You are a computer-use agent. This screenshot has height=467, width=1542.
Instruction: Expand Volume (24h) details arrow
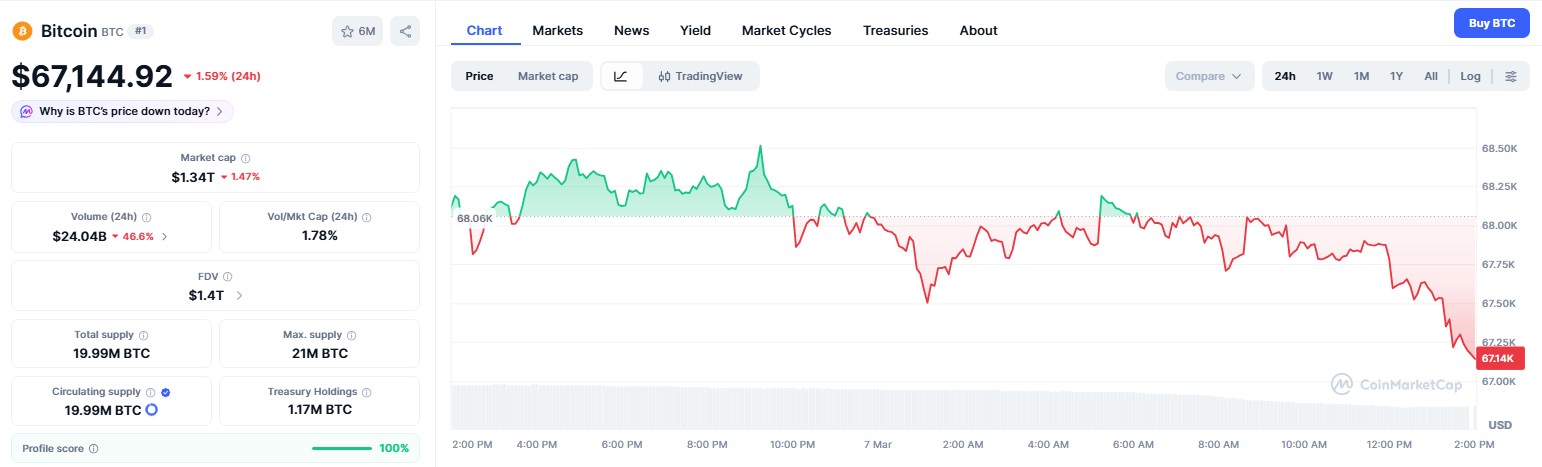165,236
